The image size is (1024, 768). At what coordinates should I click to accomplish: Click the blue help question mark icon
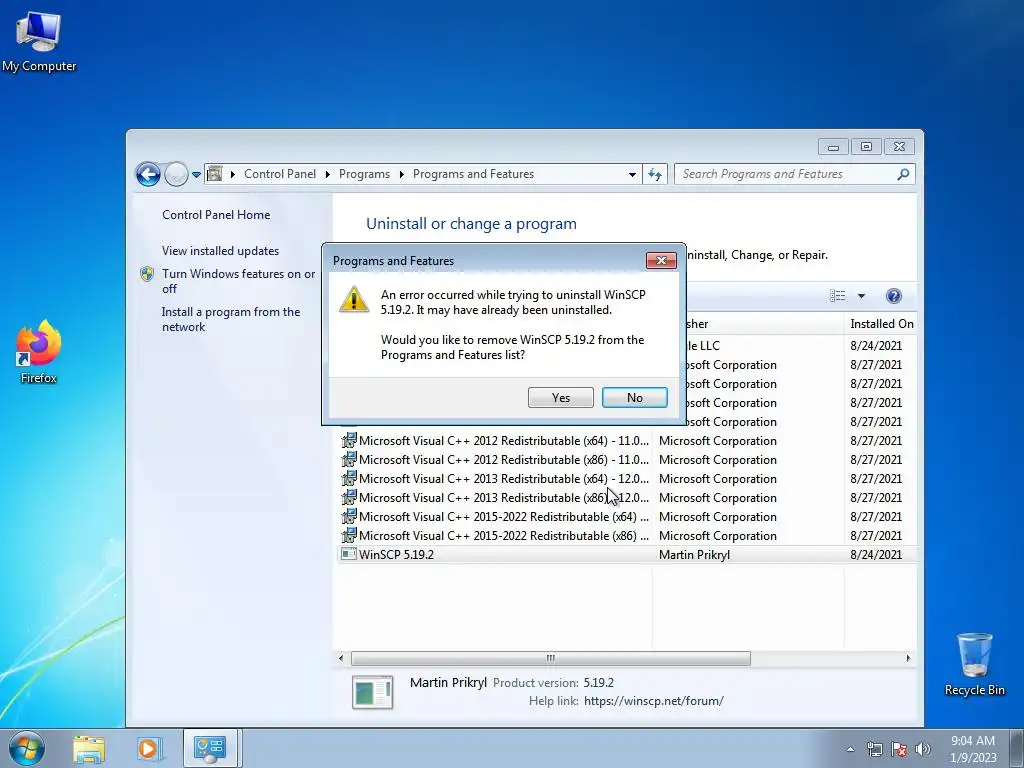pos(893,296)
